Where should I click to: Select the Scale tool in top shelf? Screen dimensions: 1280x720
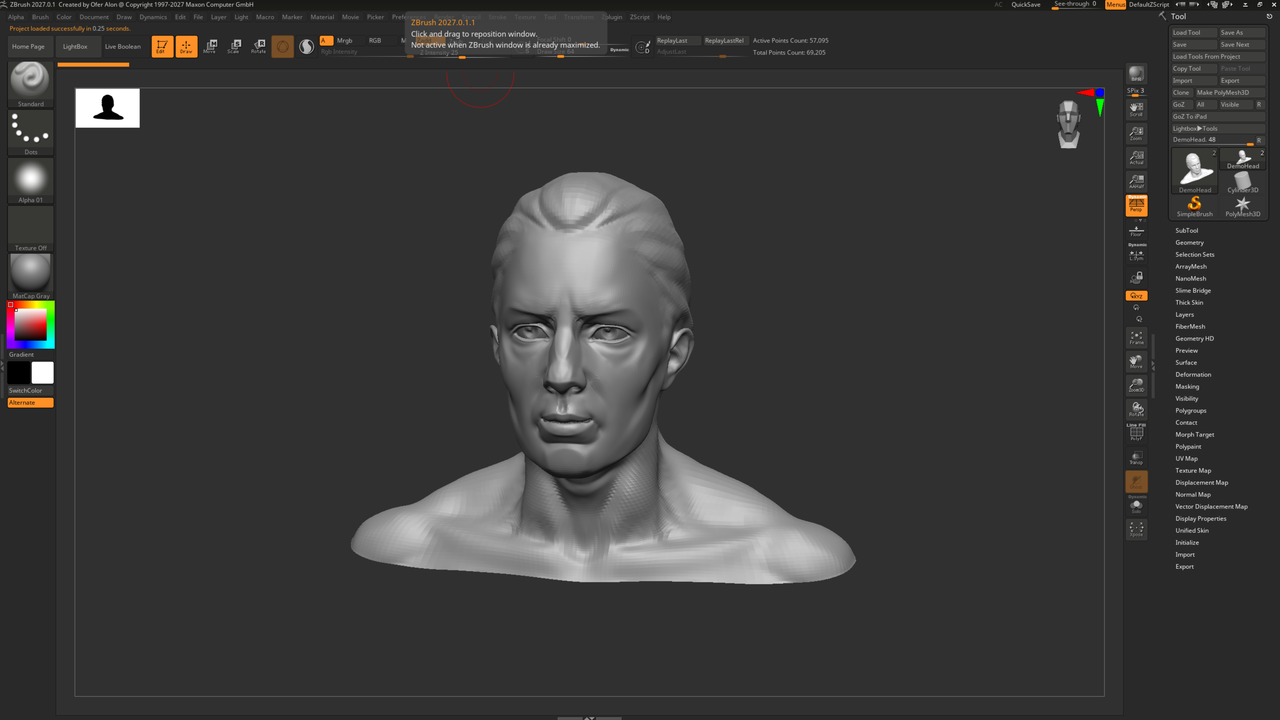click(x=234, y=46)
